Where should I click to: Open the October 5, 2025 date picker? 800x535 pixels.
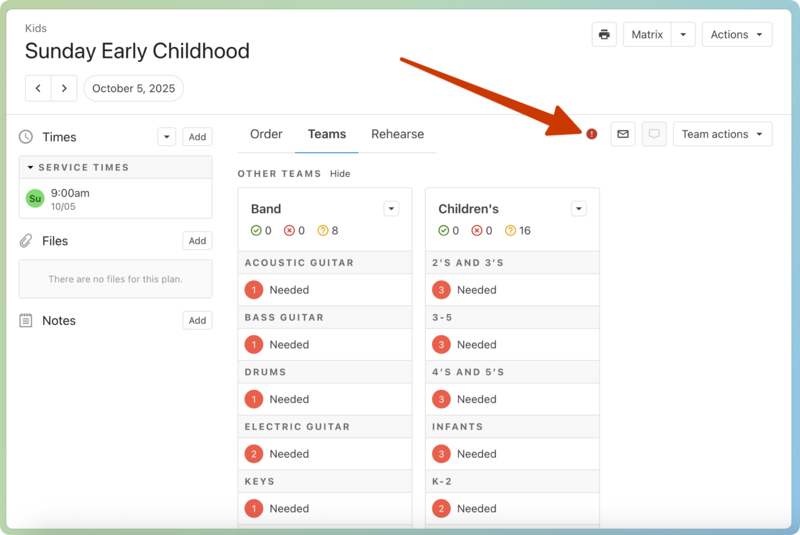133,88
